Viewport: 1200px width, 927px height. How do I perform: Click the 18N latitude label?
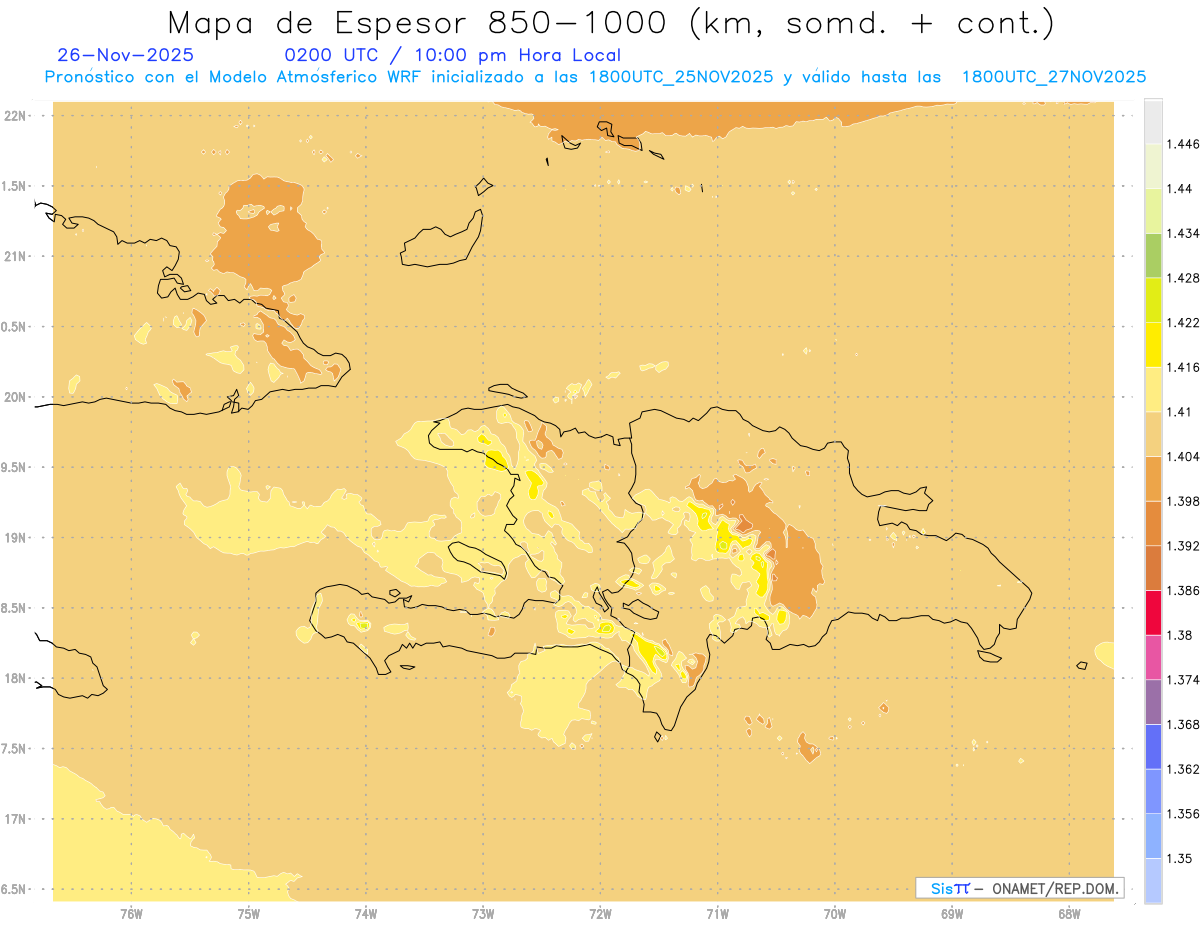[x=16, y=679]
